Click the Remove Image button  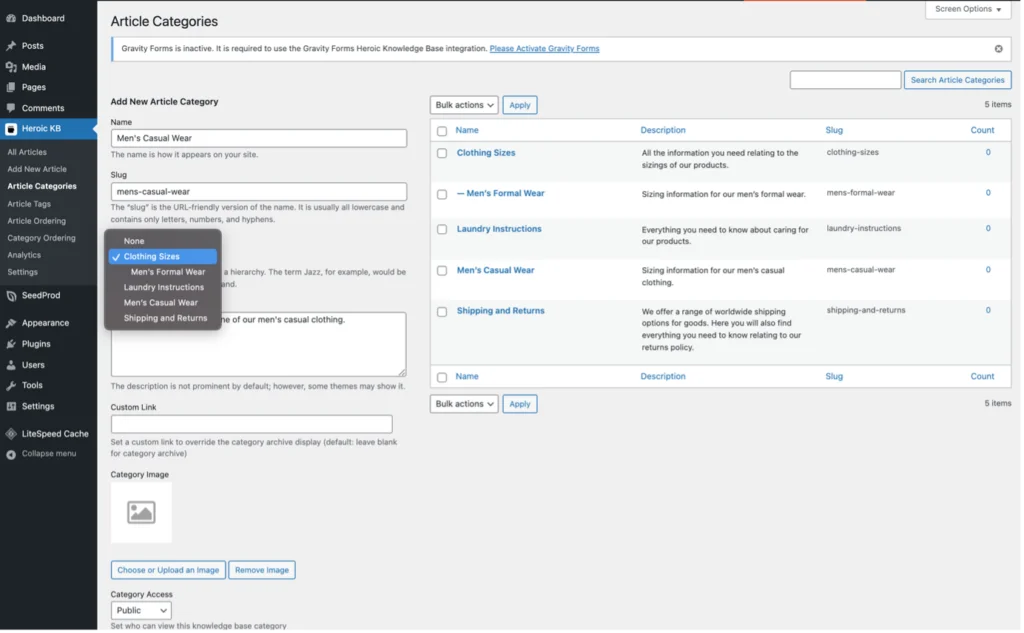[262, 571]
